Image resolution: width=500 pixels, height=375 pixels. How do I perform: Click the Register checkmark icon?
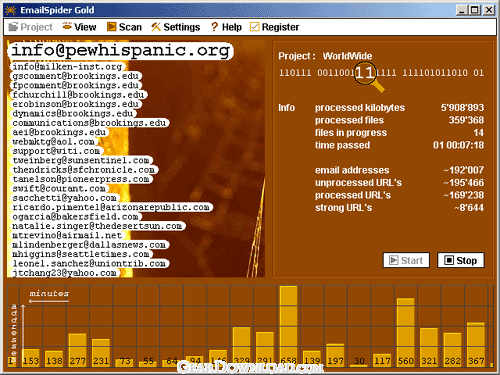point(254,27)
